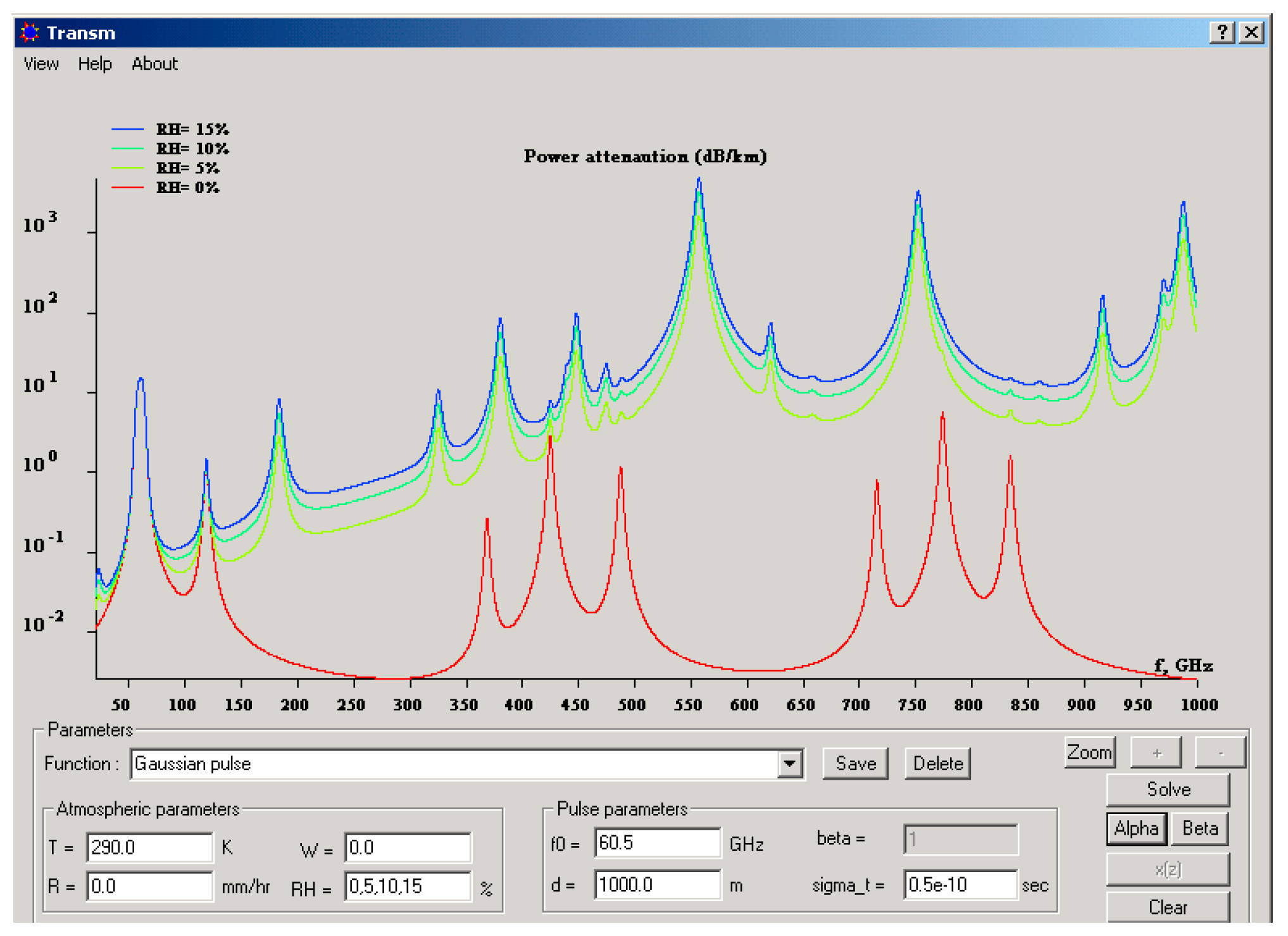This screenshot has height=936, width=1288.
Task: Click the Zoom button
Action: (x=1089, y=752)
